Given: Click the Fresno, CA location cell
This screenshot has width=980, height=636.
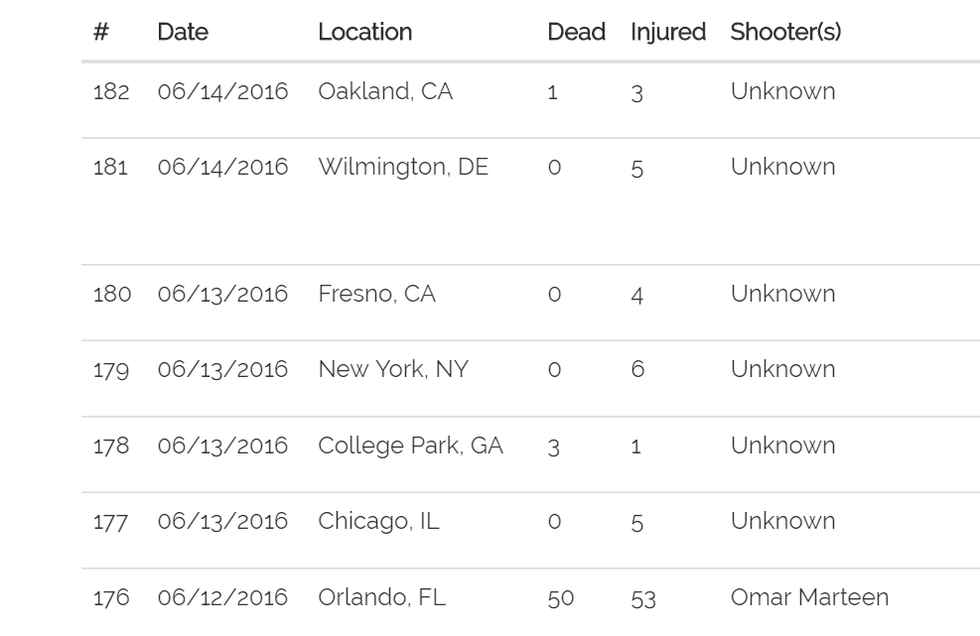Looking at the screenshot, I should click(x=377, y=294).
